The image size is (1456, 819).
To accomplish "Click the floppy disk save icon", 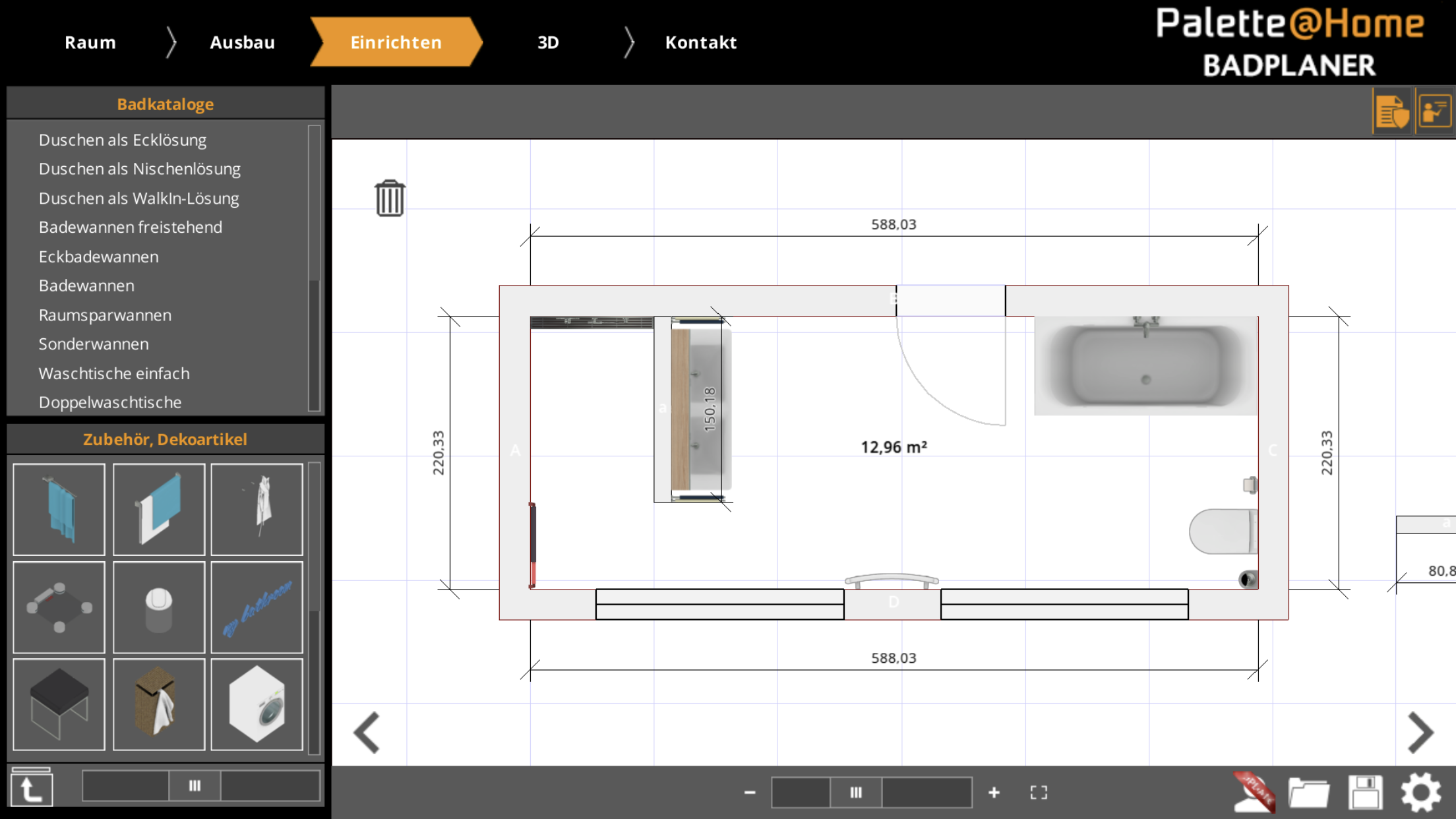I will point(1365,791).
